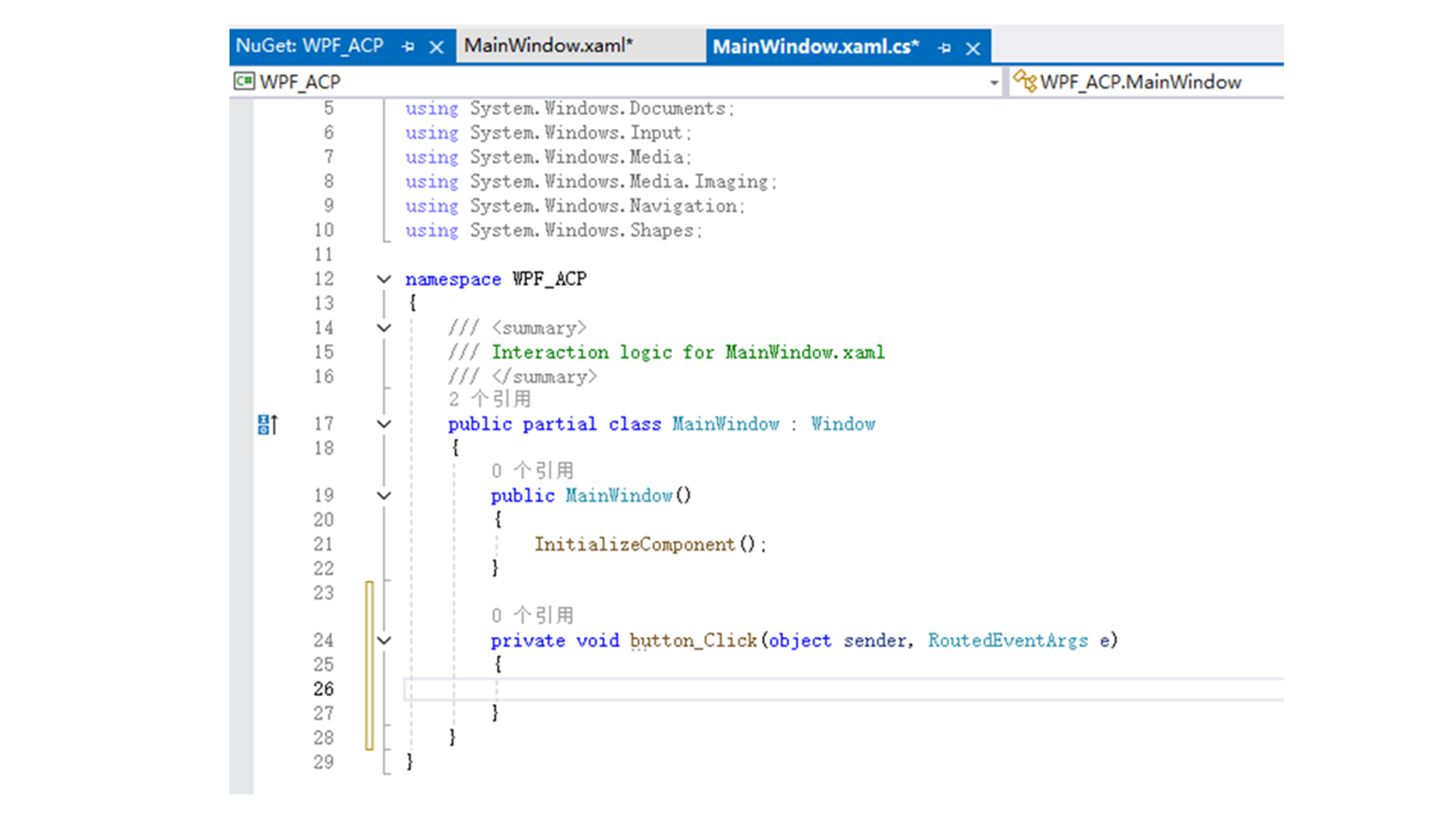Collapse the MainWindow constructor block

(384, 495)
